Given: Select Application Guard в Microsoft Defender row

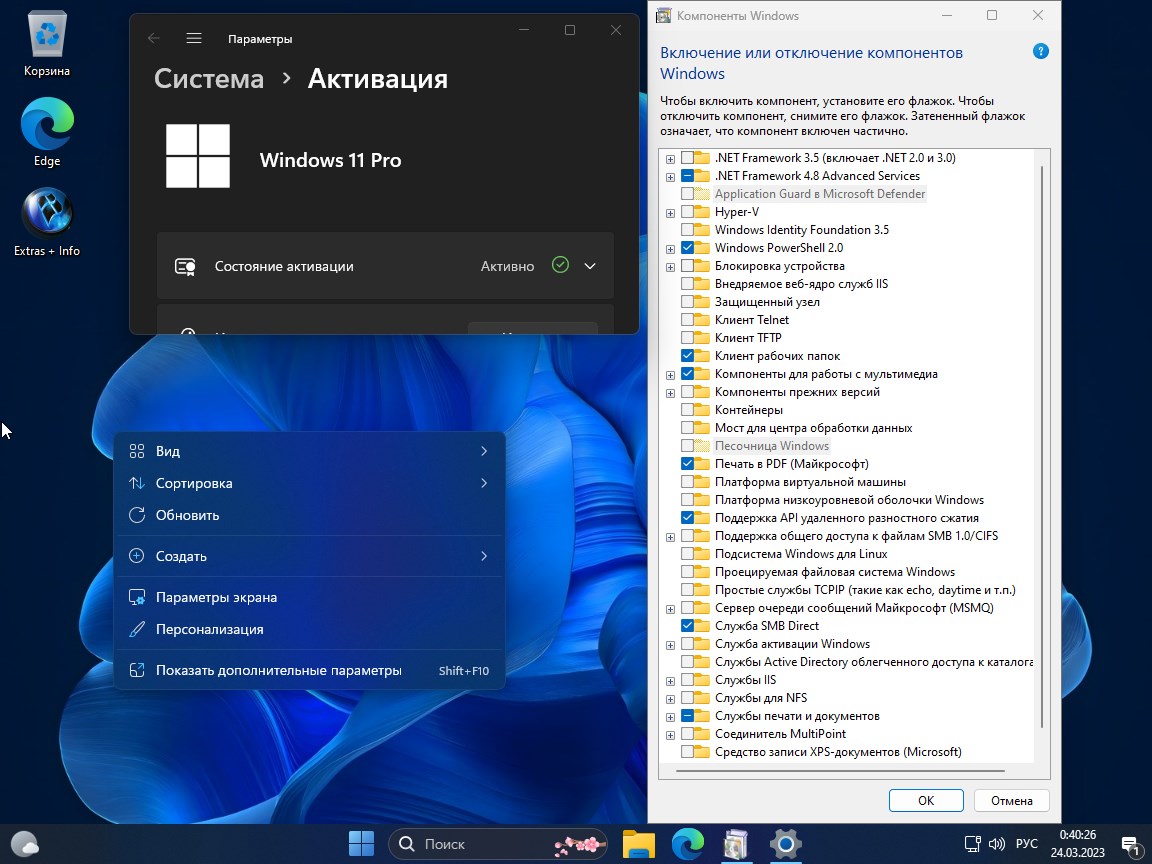Looking at the screenshot, I should (820, 194).
